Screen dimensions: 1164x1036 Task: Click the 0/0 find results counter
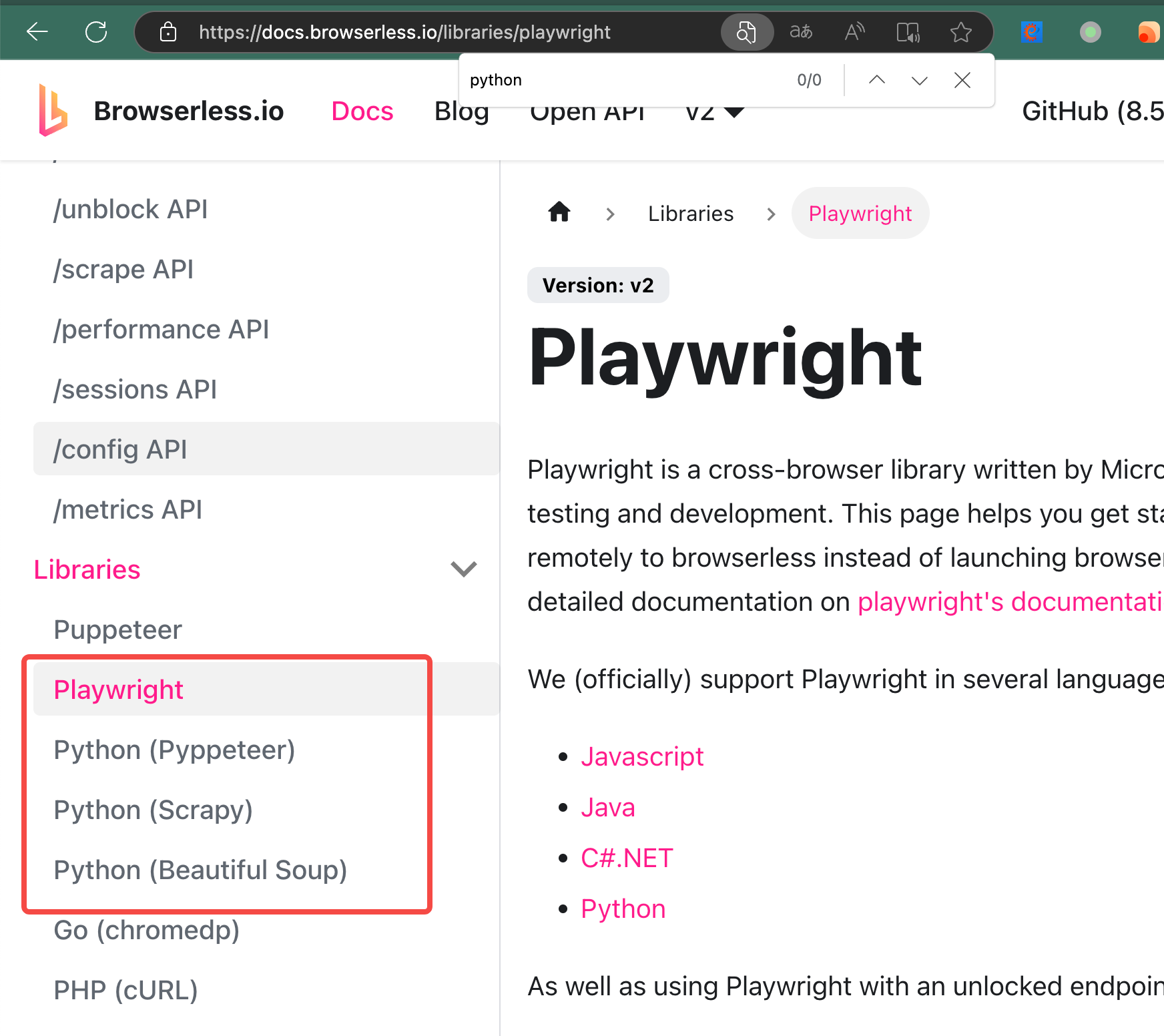coord(810,80)
